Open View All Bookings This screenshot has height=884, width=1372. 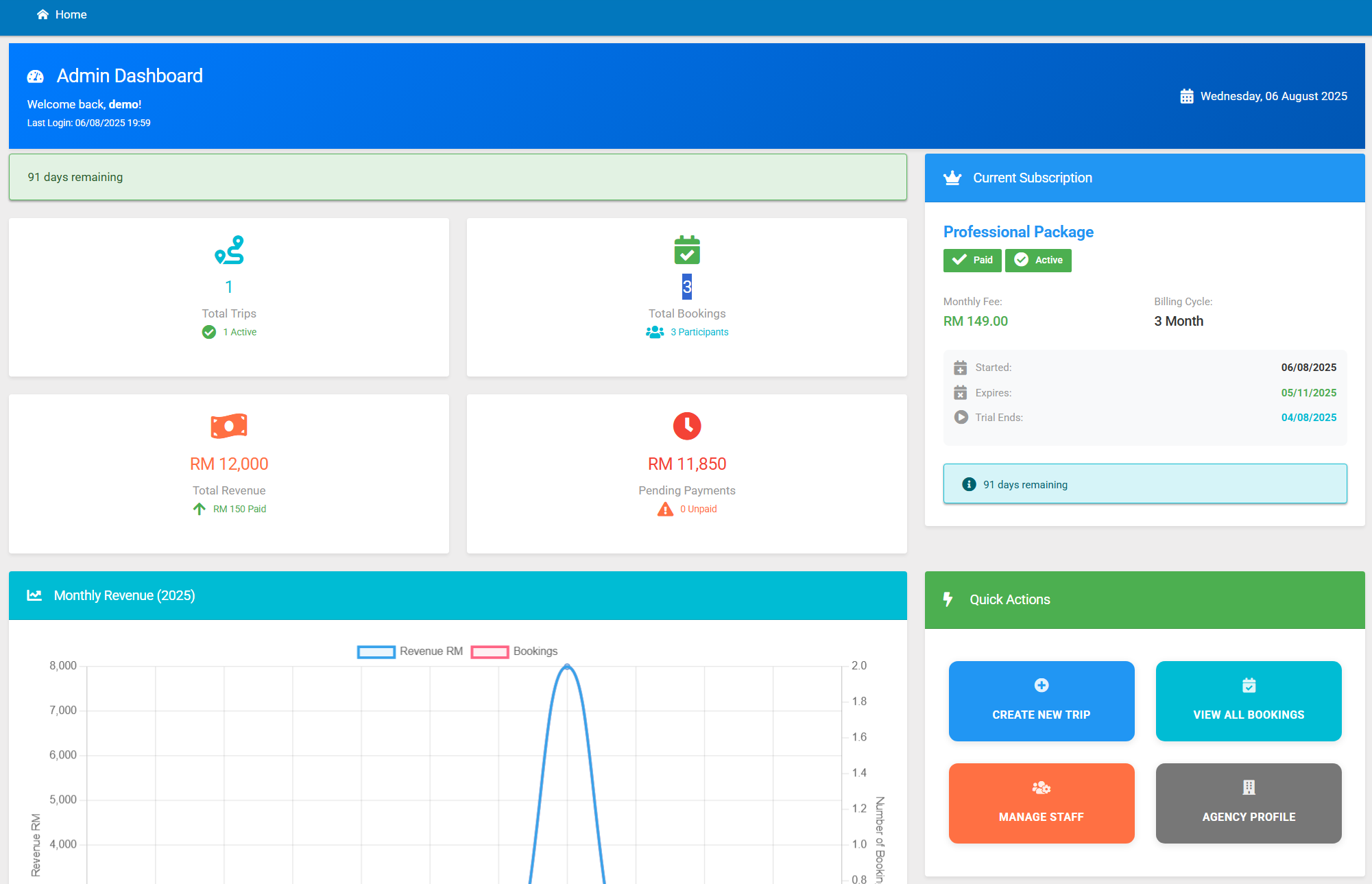click(x=1248, y=701)
